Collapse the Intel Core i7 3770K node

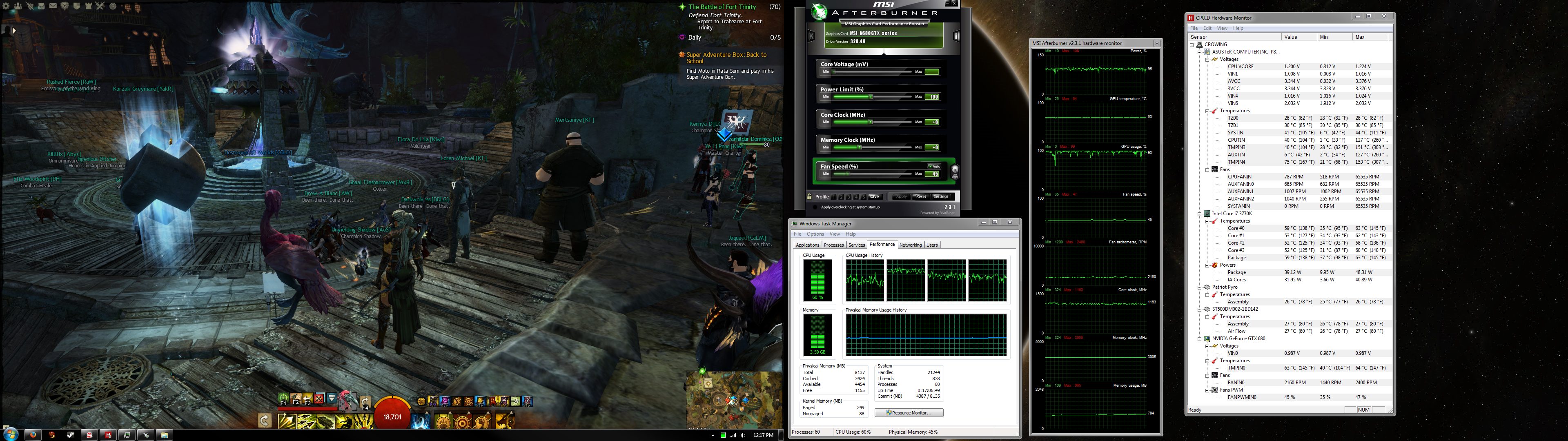(1200, 214)
